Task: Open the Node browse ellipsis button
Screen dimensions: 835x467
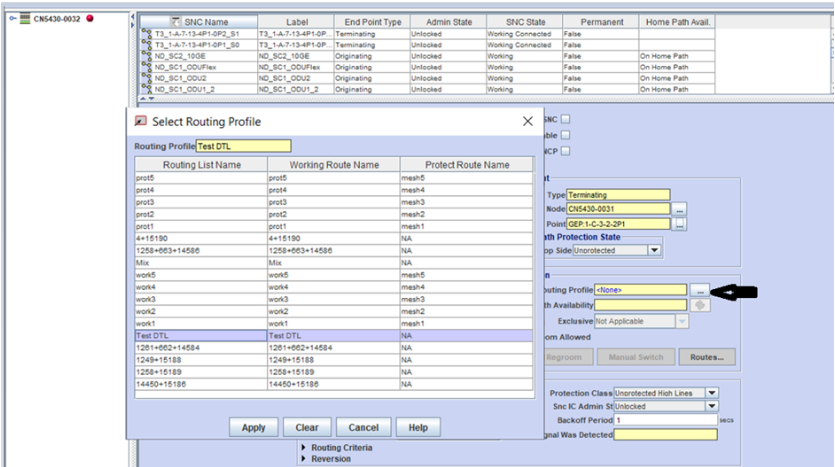Action: pos(679,209)
